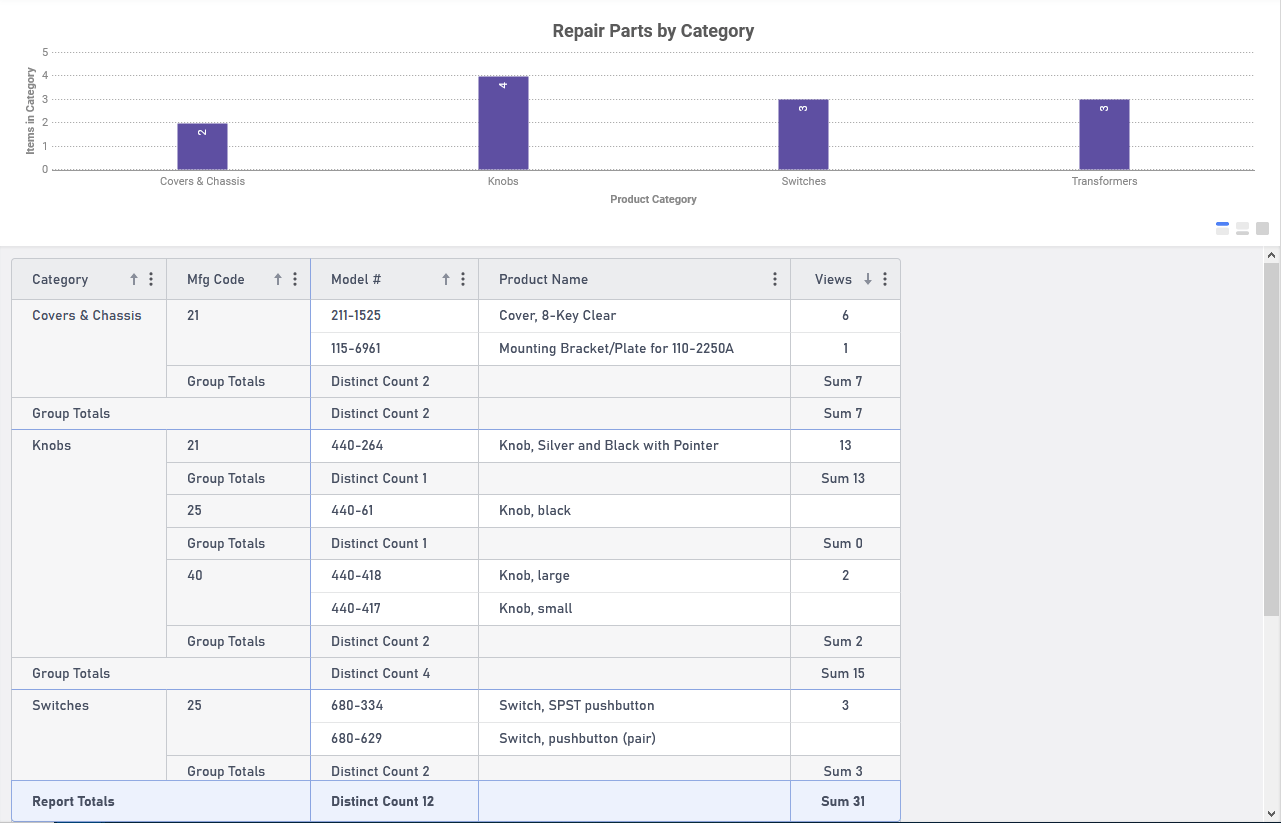Click the Transformers axis label

tap(1104, 181)
